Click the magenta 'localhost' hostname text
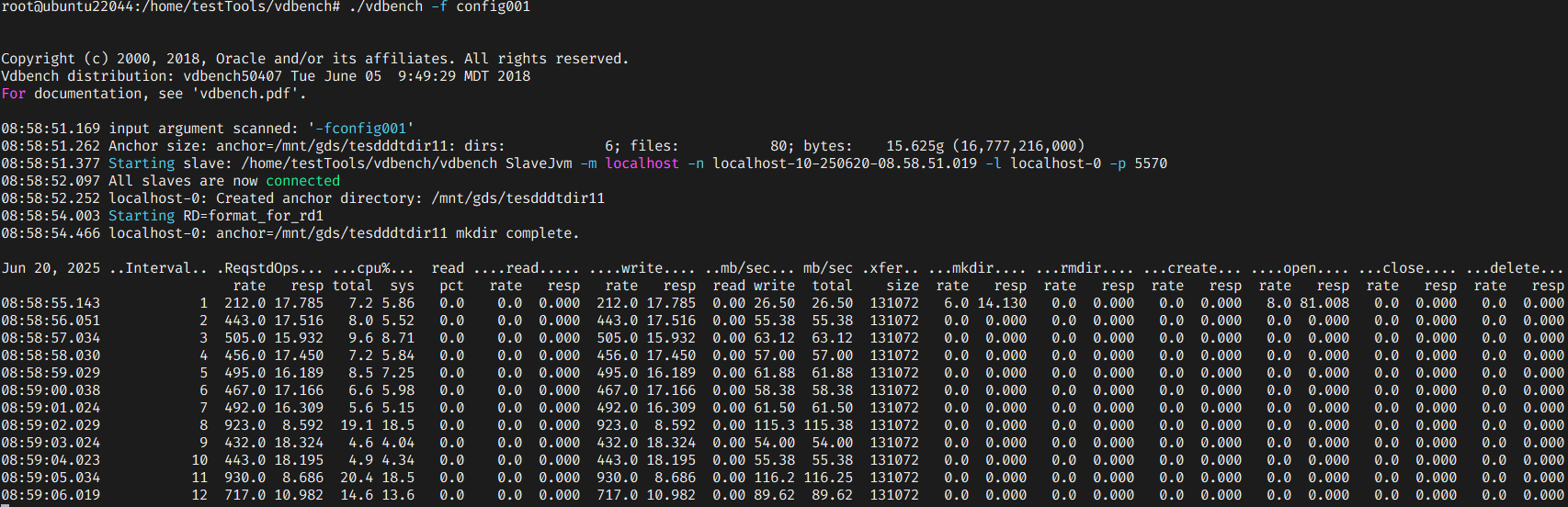 (x=642, y=163)
